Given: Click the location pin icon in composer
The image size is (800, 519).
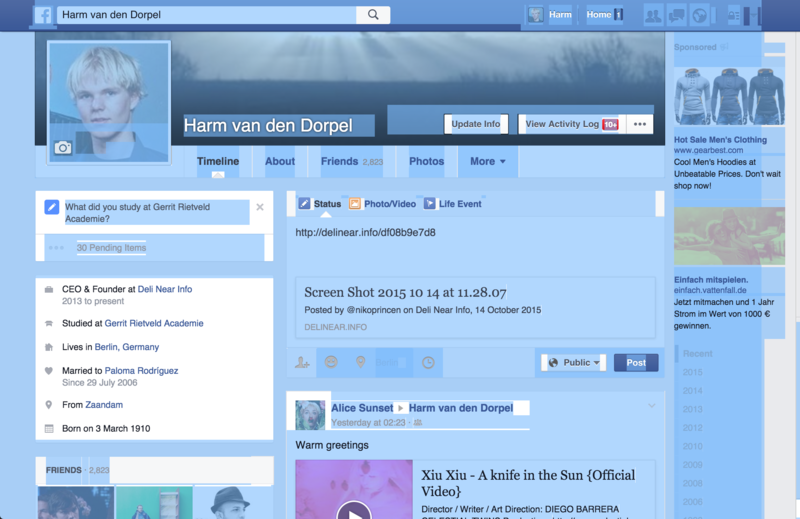Looking at the screenshot, I should 360,362.
